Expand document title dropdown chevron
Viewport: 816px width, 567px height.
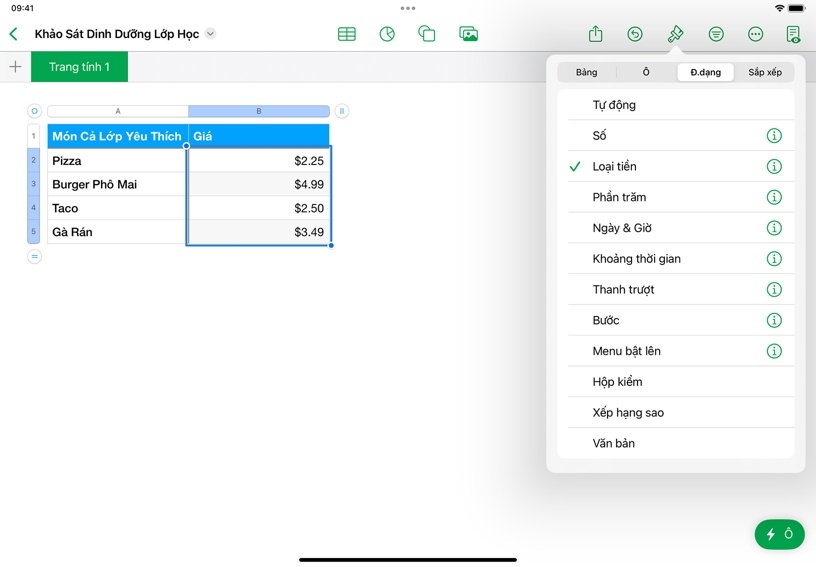click(210, 34)
